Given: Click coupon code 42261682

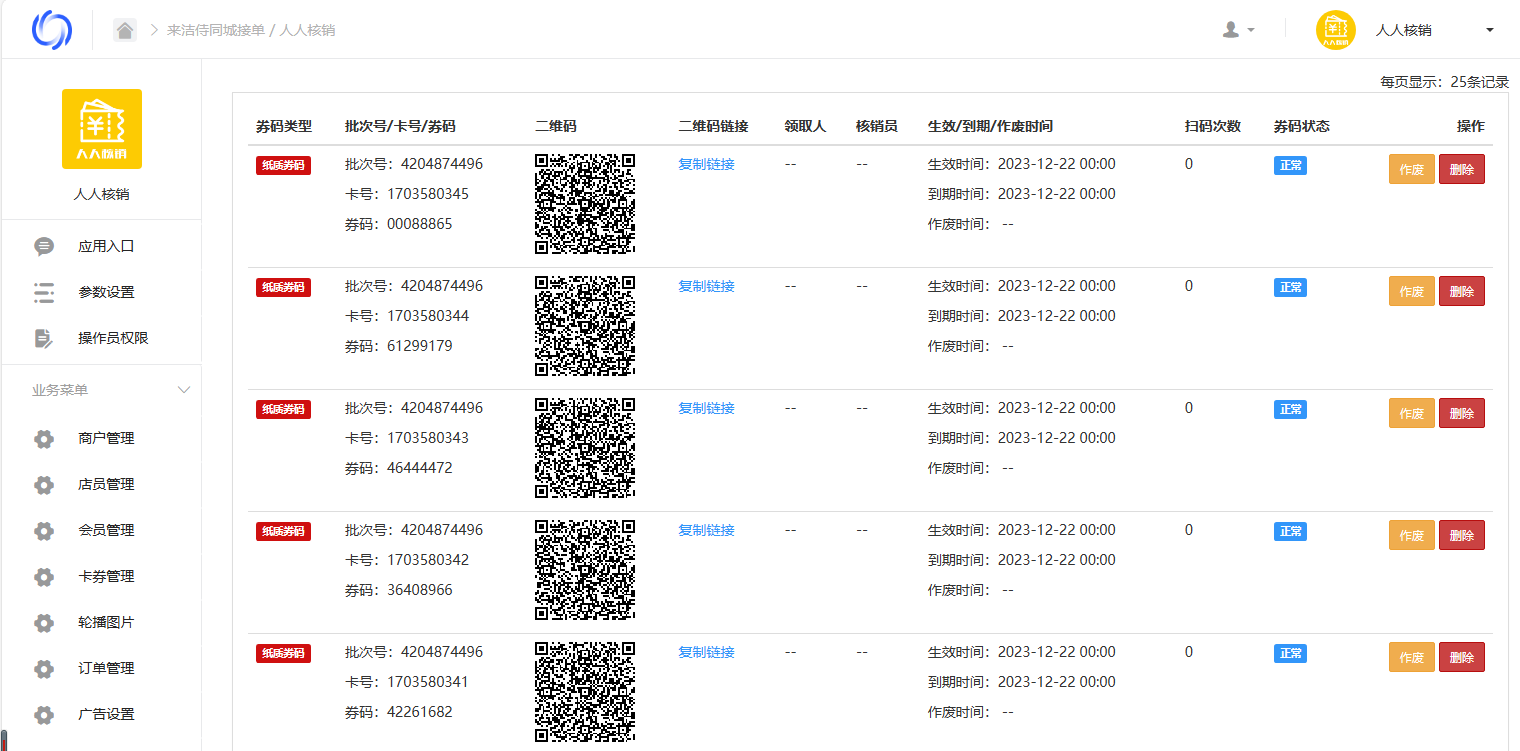Looking at the screenshot, I should (x=420, y=712).
